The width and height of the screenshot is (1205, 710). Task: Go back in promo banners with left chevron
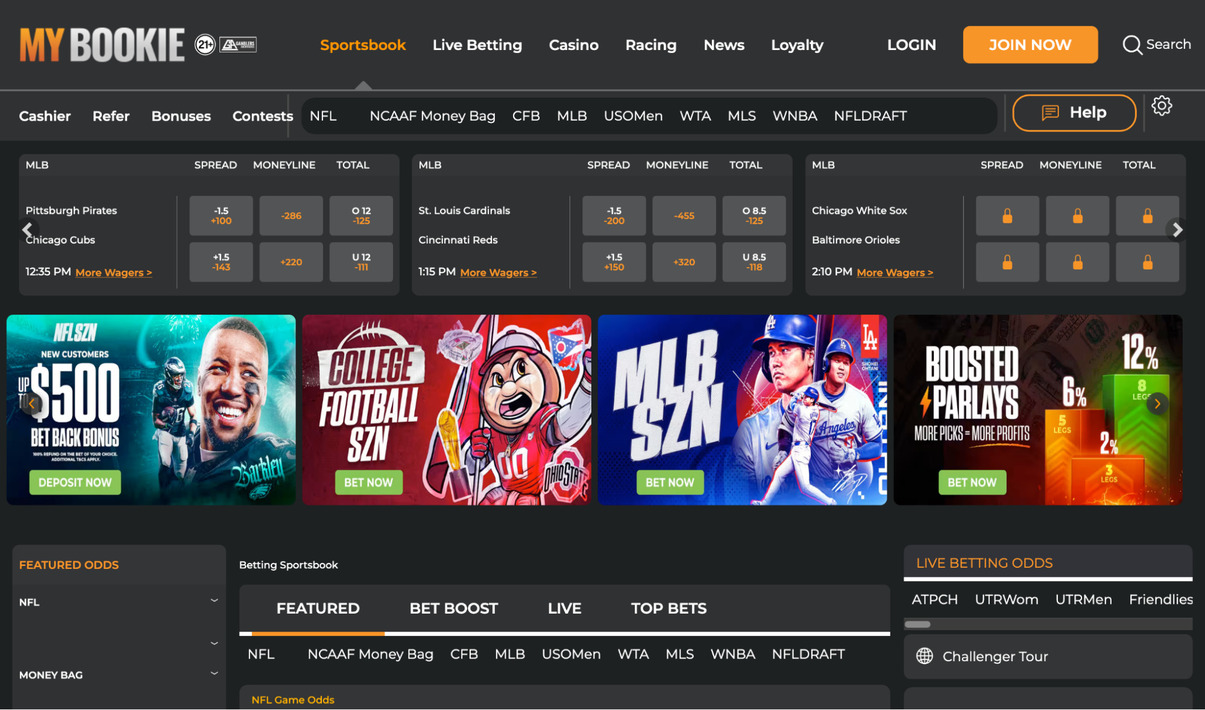(32, 404)
